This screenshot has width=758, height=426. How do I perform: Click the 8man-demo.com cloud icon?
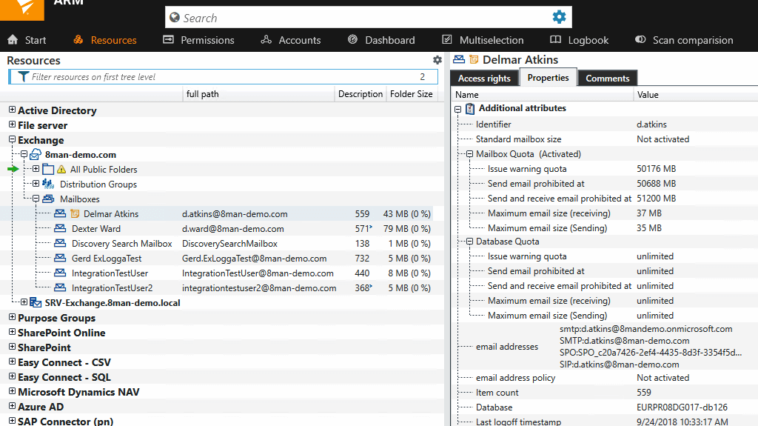[35, 155]
